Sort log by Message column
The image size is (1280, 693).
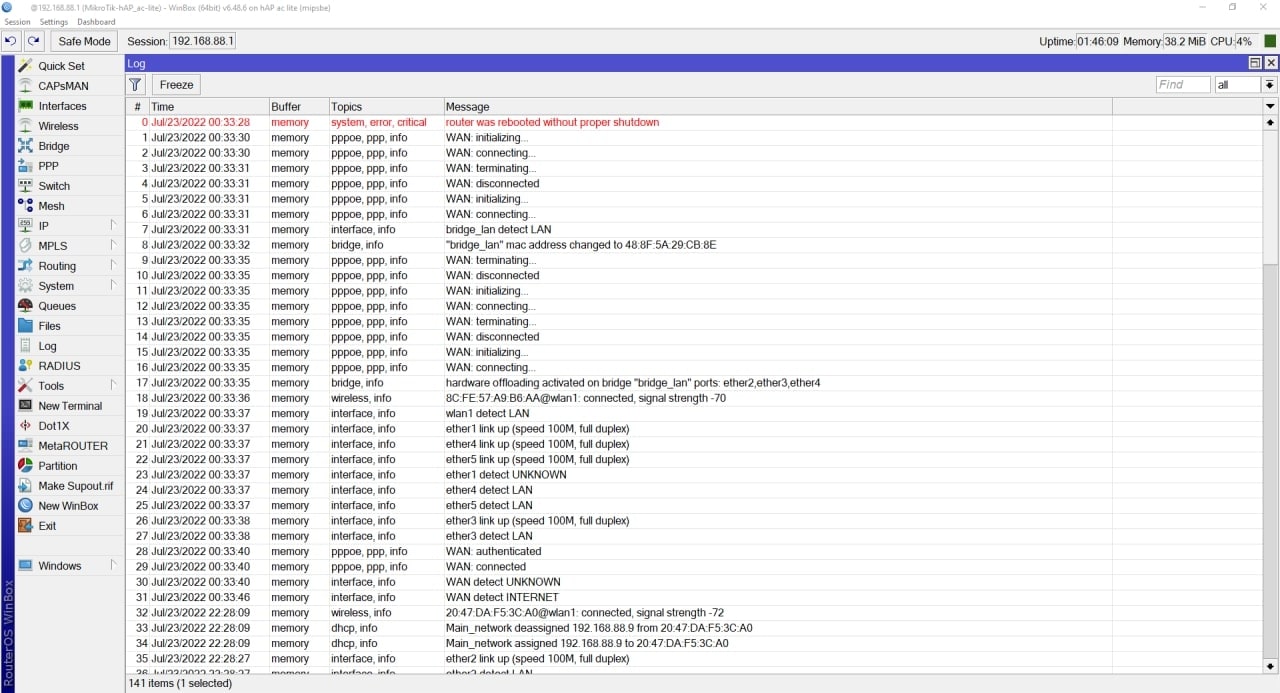point(778,106)
